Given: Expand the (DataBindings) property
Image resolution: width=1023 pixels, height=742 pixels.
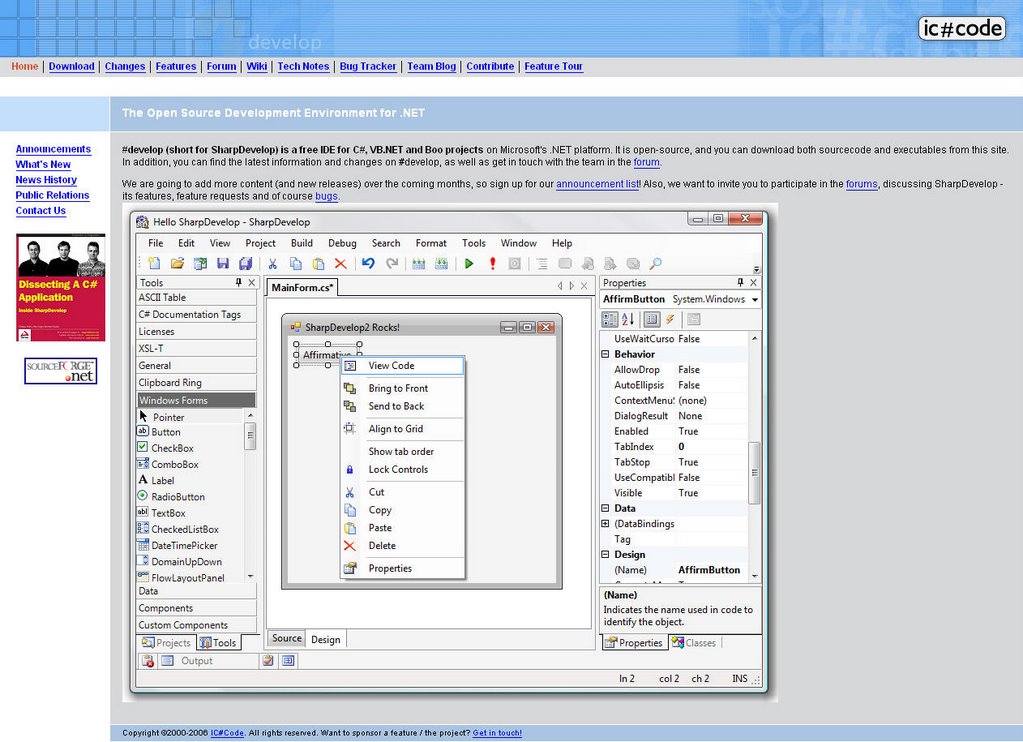Looking at the screenshot, I should click(x=605, y=523).
